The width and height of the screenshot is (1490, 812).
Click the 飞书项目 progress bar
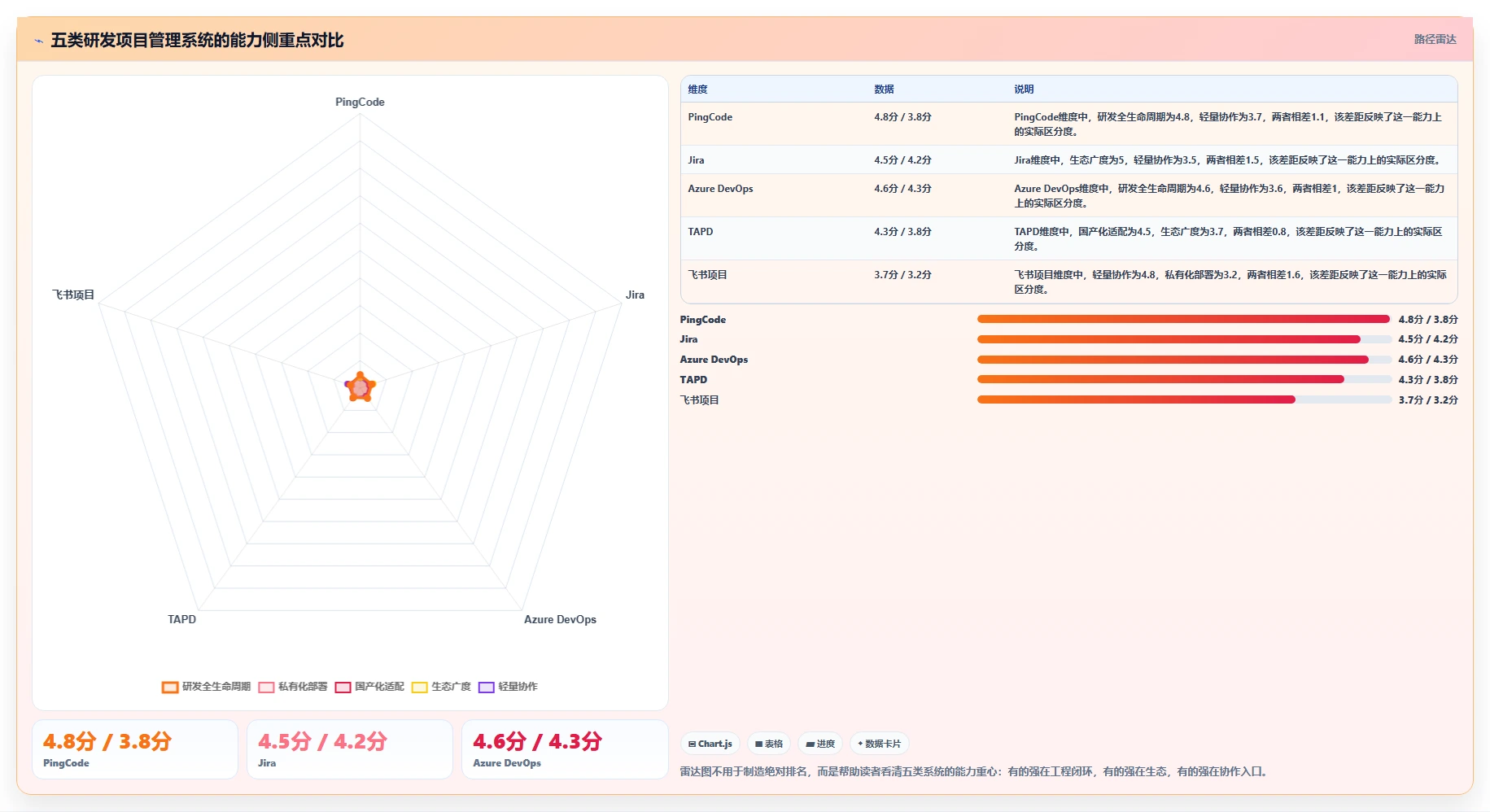[x=1184, y=399]
